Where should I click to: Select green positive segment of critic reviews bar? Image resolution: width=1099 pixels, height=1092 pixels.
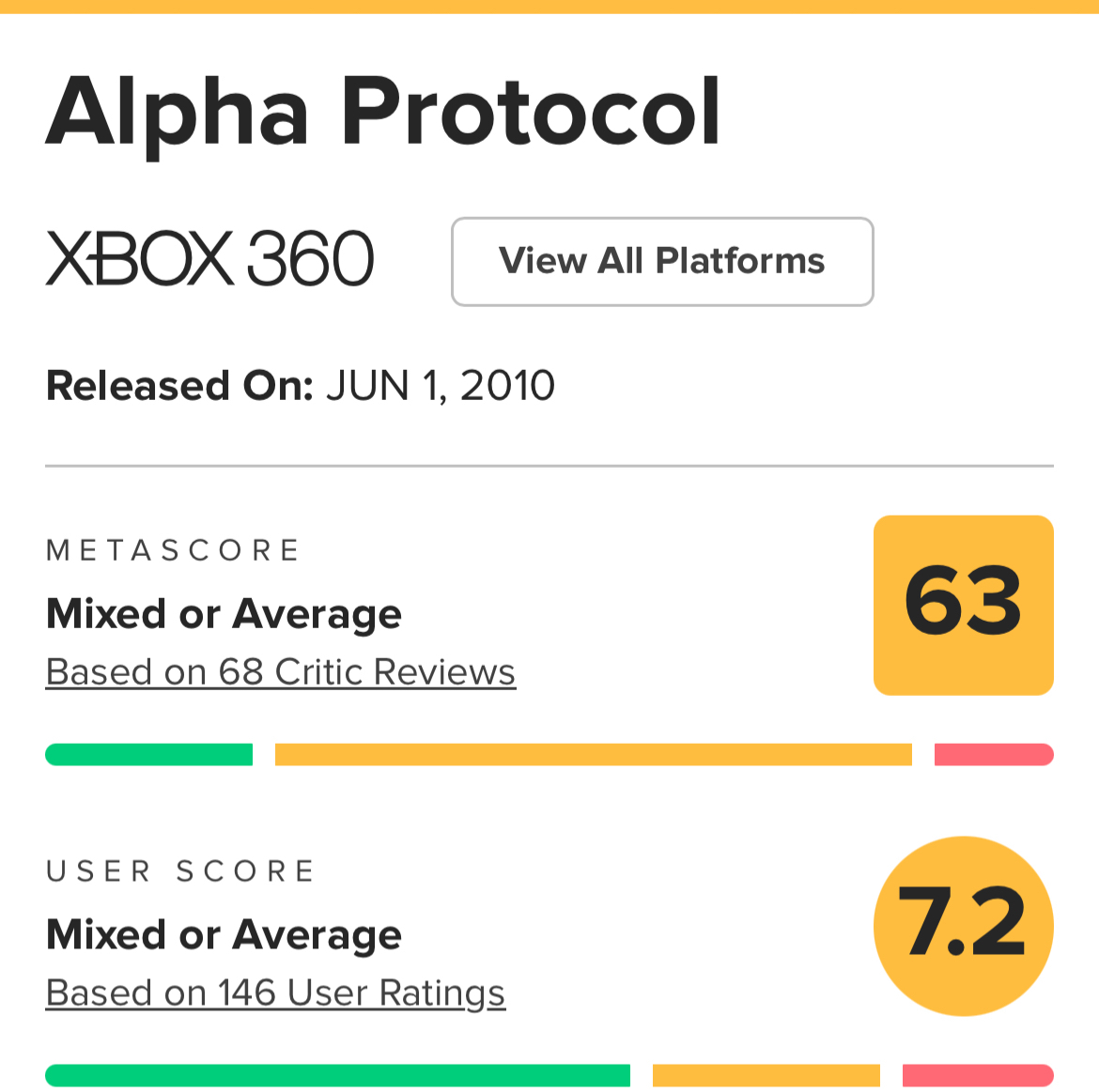[148, 754]
